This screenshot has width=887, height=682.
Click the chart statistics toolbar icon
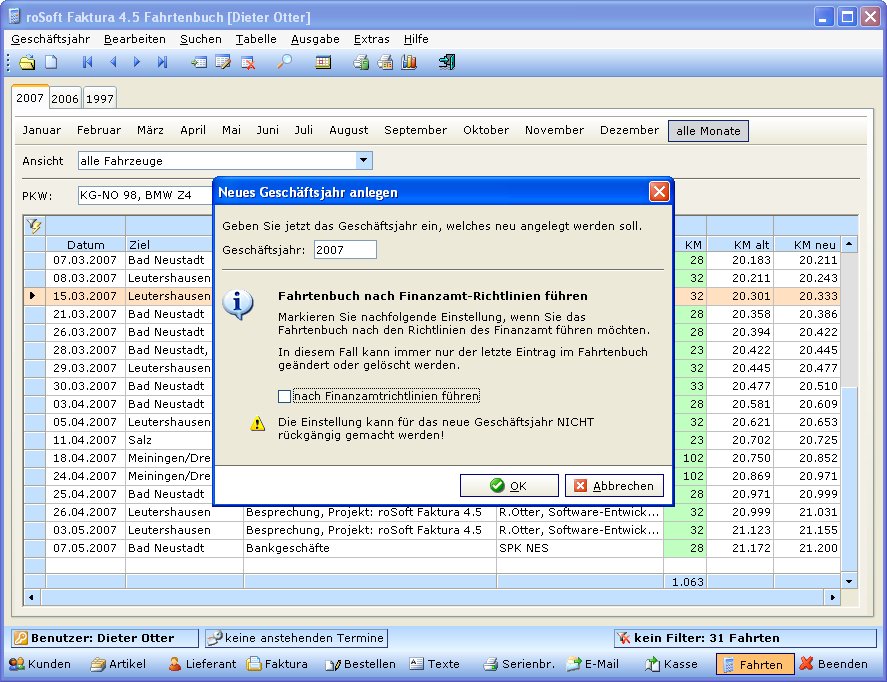tap(409, 62)
